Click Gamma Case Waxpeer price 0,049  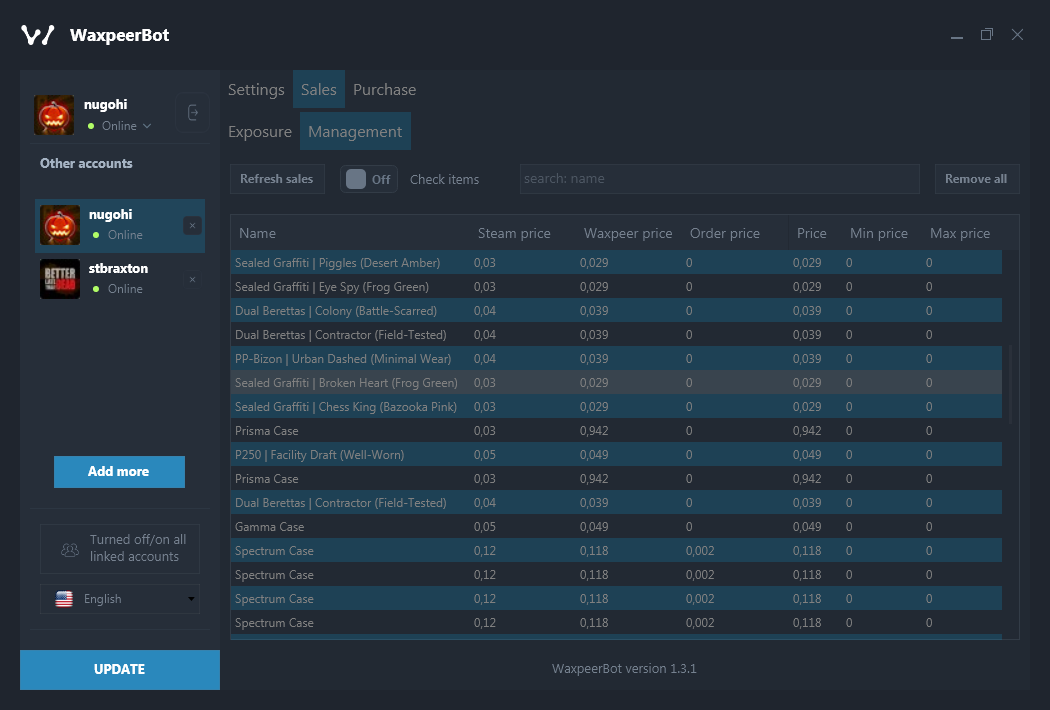[594, 527]
